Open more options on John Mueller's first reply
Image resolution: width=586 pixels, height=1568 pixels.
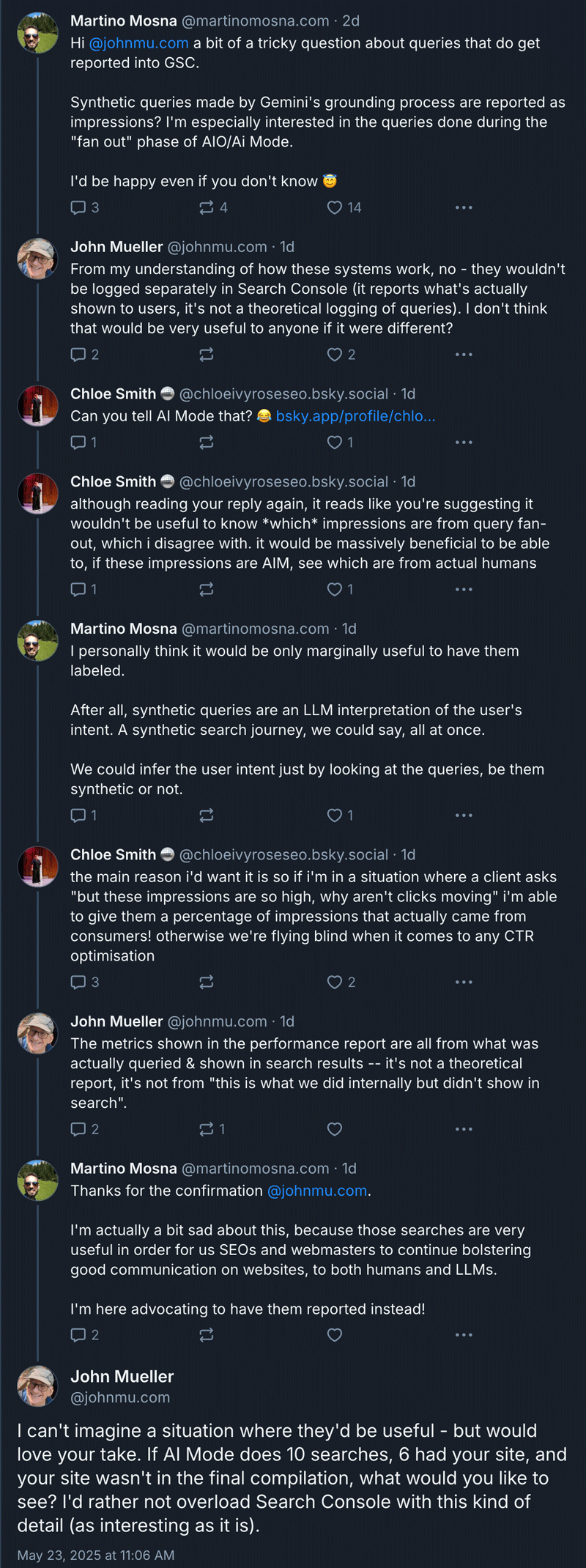coord(464,355)
